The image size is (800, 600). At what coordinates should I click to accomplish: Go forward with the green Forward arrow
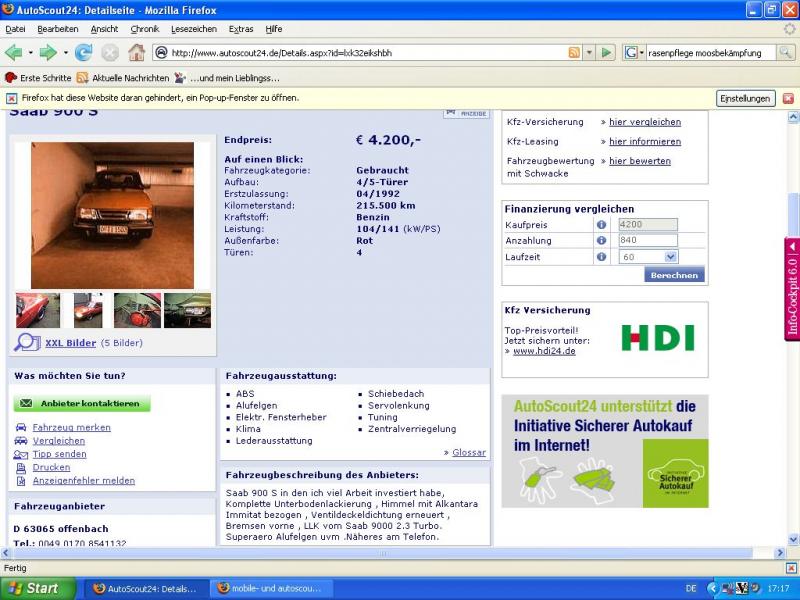click(x=48, y=53)
